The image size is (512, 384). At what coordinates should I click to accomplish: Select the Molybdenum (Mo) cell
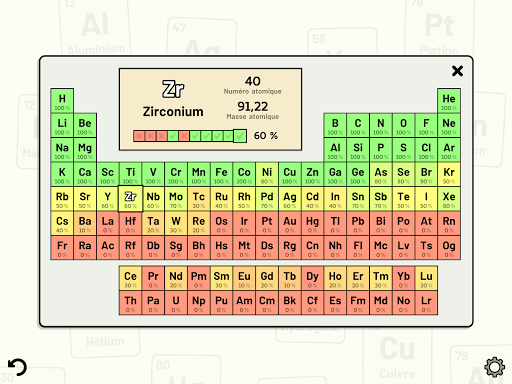(x=176, y=199)
